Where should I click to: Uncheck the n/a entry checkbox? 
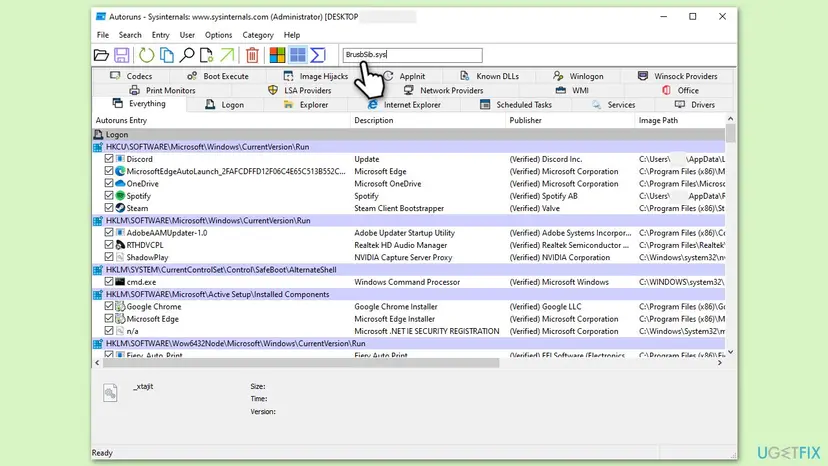click(109, 331)
